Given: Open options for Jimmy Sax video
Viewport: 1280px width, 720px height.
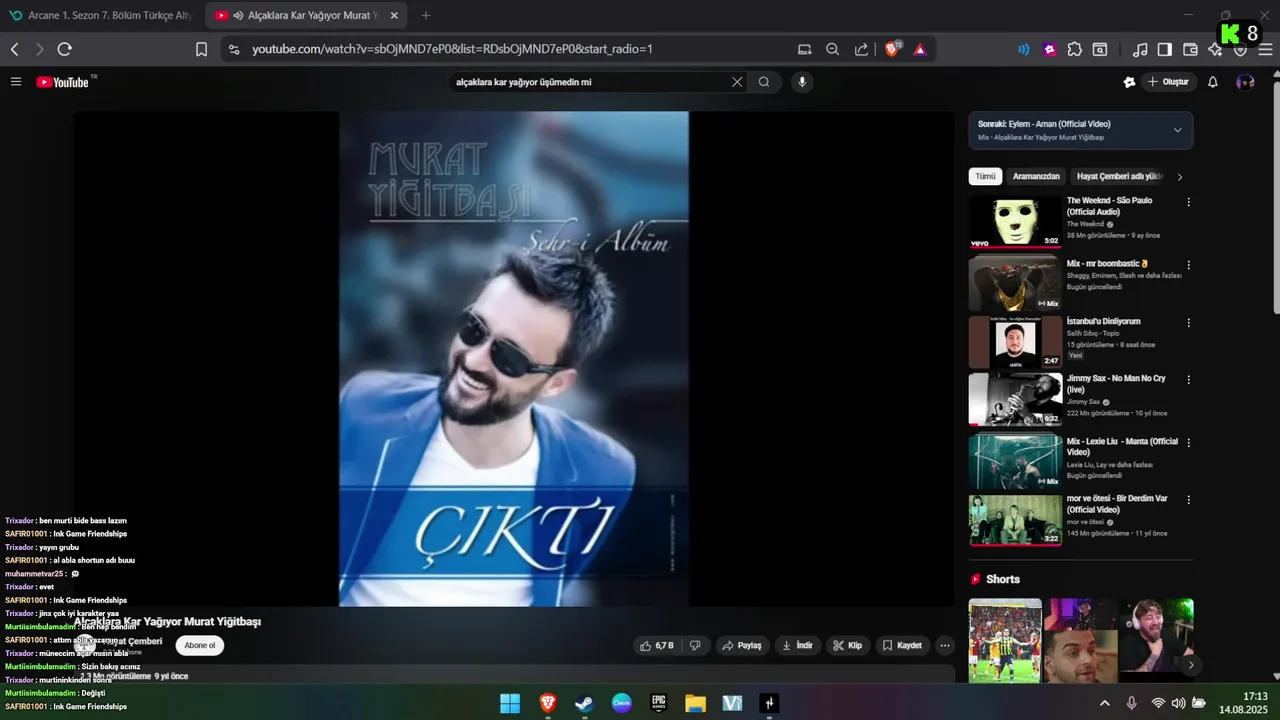Looking at the screenshot, I should 1188,380.
